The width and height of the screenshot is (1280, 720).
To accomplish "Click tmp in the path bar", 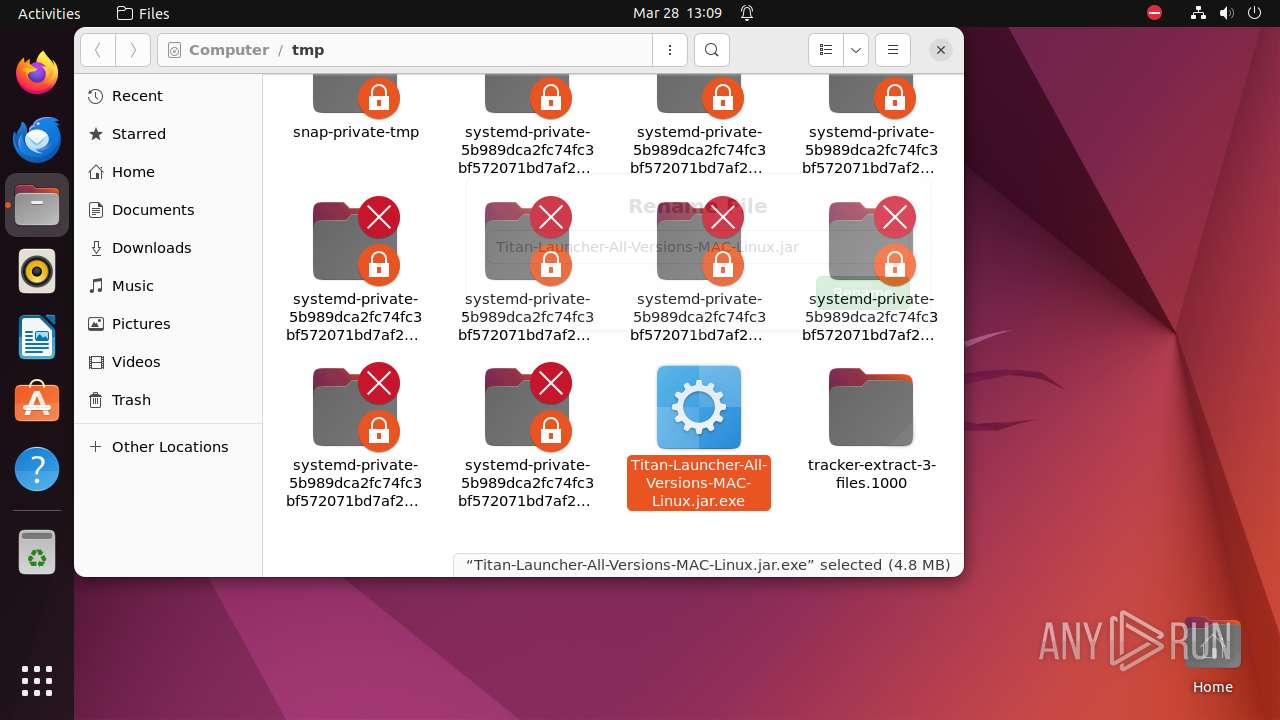I will (308, 50).
